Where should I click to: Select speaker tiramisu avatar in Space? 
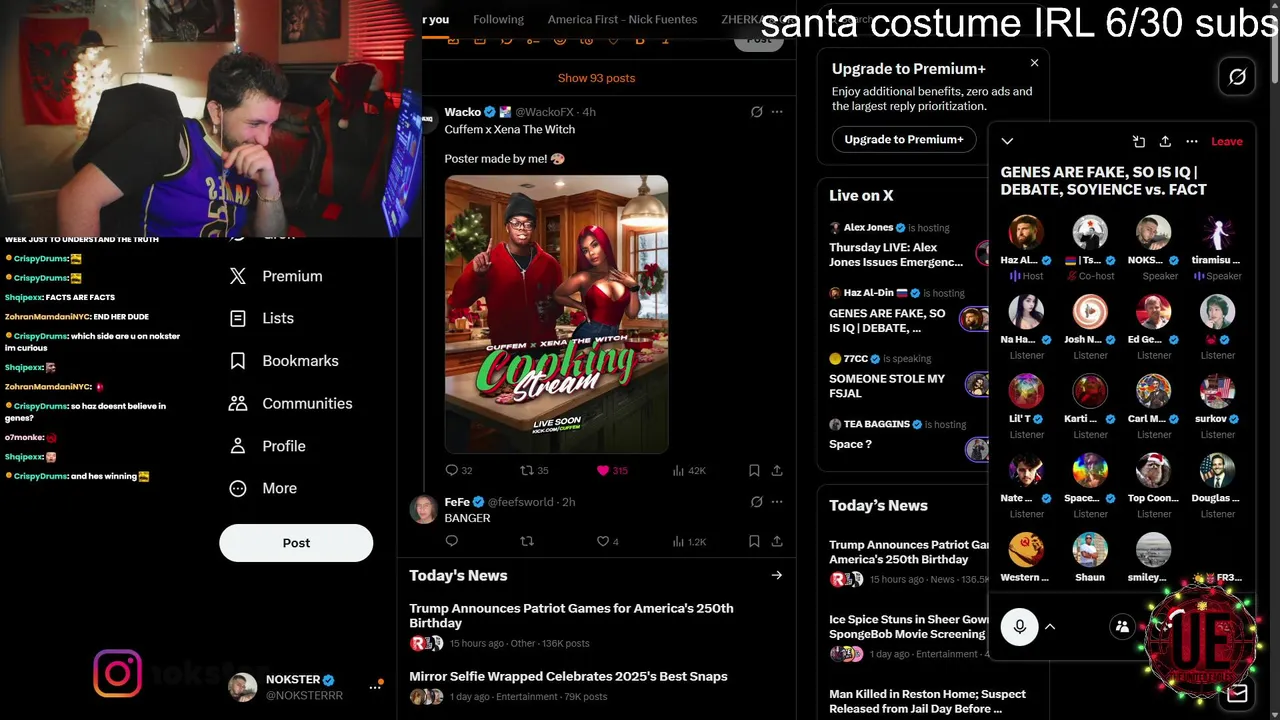(1217, 232)
